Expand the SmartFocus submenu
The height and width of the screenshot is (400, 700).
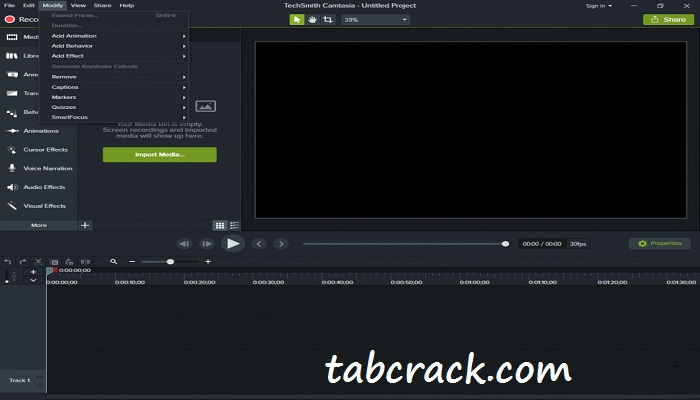(114, 117)
